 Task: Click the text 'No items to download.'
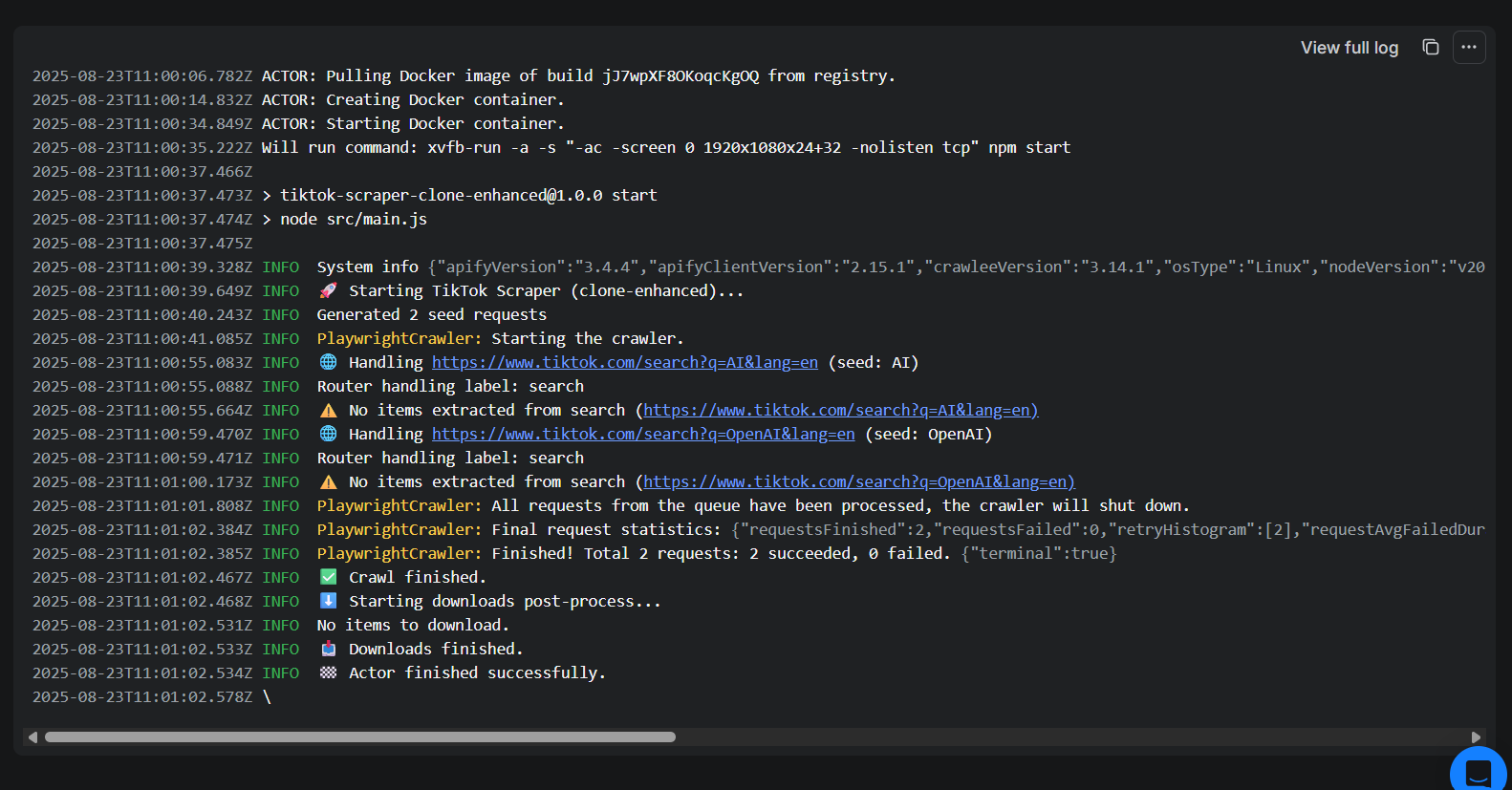point(413,626)
